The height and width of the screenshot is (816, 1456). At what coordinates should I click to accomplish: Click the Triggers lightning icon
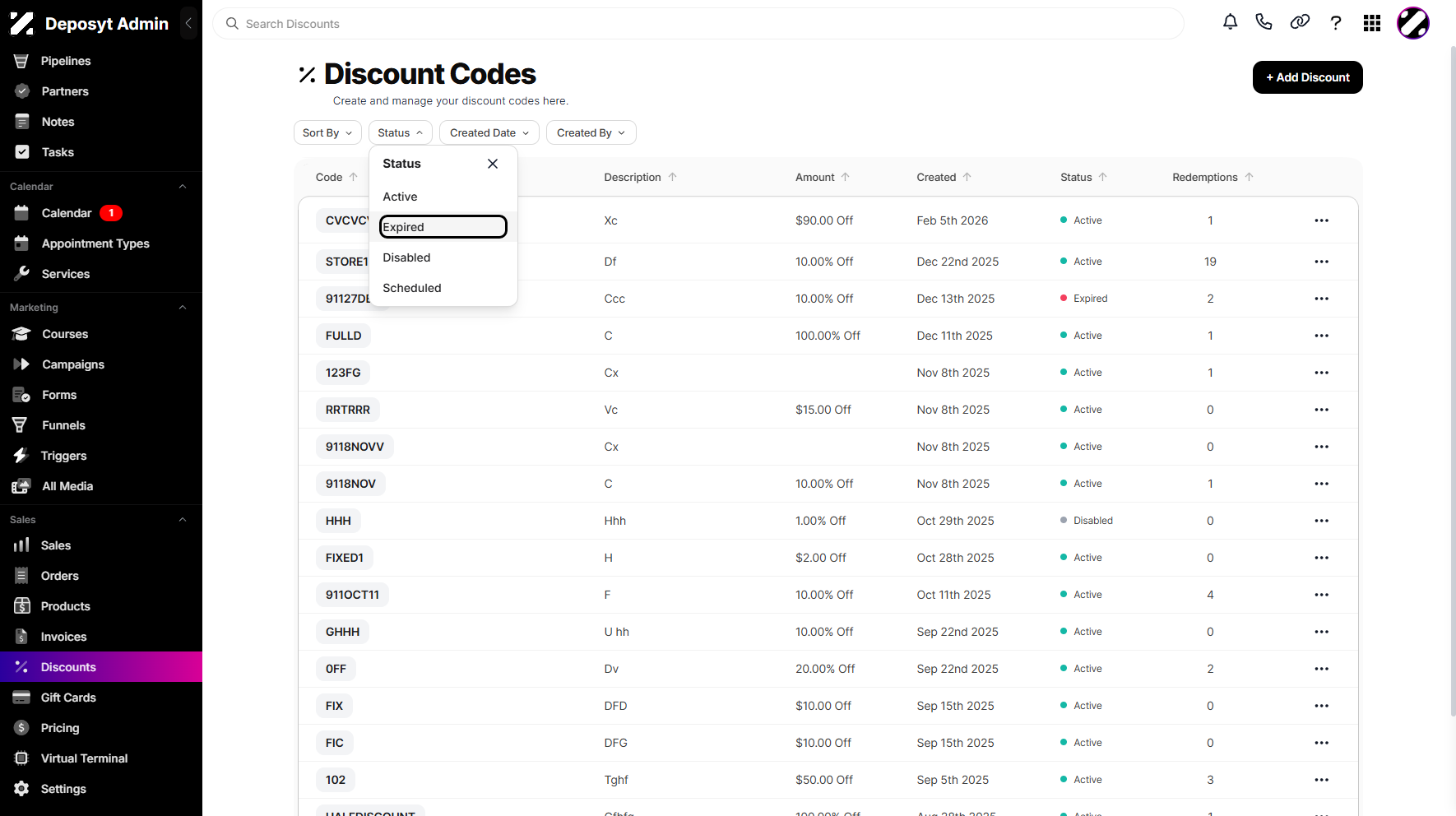(x=21, y=456)
